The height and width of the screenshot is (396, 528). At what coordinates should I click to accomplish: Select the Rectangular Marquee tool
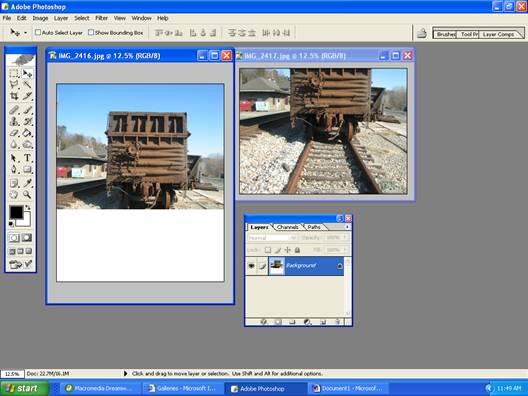coord(14,73)
